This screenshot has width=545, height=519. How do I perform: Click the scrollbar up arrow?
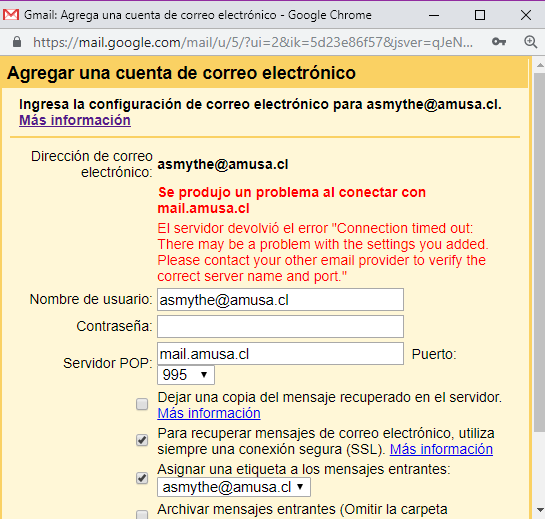540,65
